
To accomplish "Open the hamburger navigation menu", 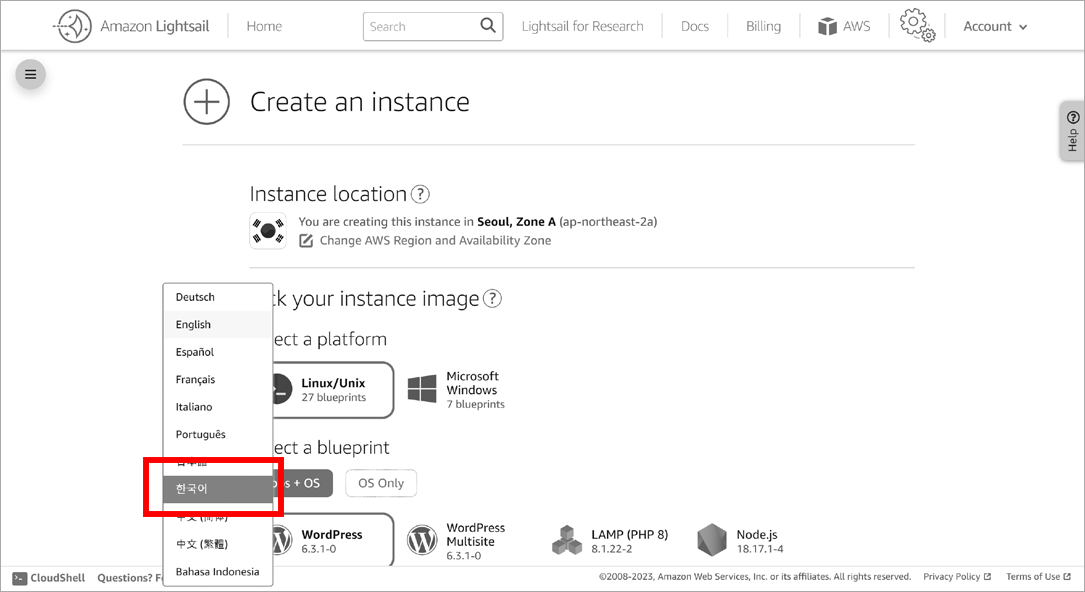I will click(x=30, y=74).
